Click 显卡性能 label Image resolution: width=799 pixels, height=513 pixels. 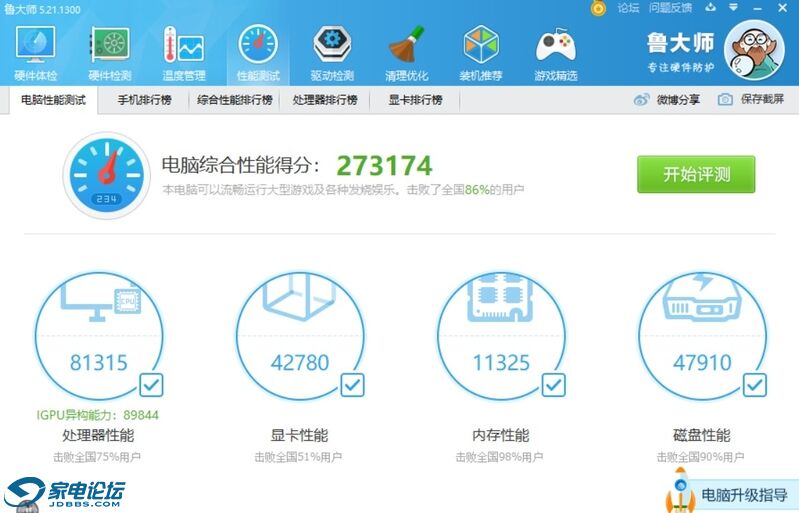click(x=299, y=435)
